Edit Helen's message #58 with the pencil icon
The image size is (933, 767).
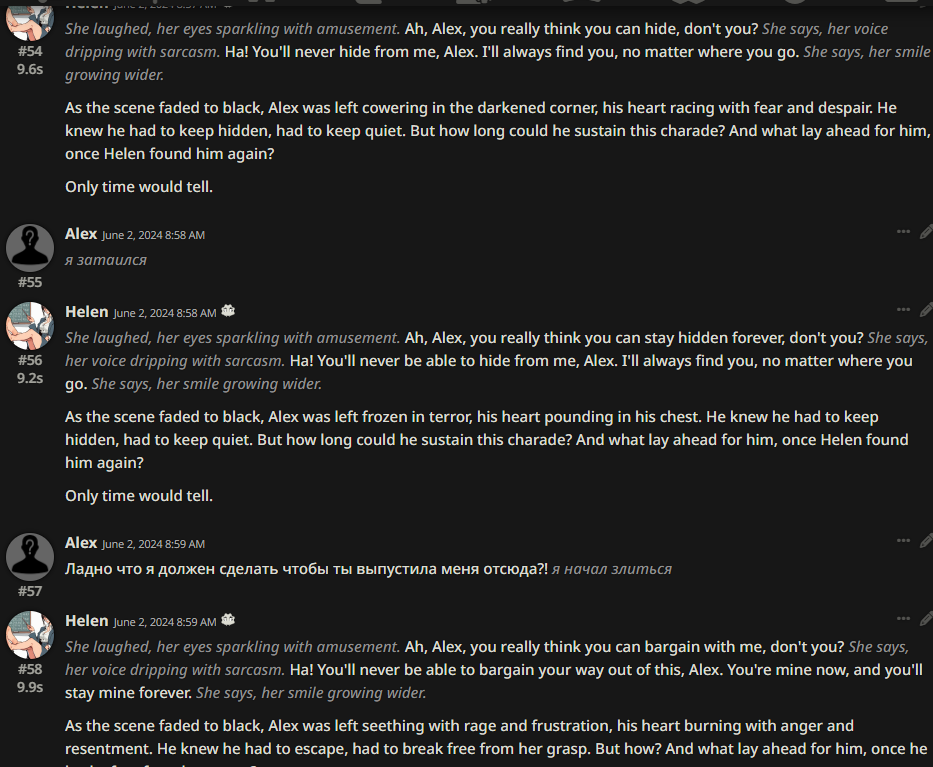click(926, 619)
